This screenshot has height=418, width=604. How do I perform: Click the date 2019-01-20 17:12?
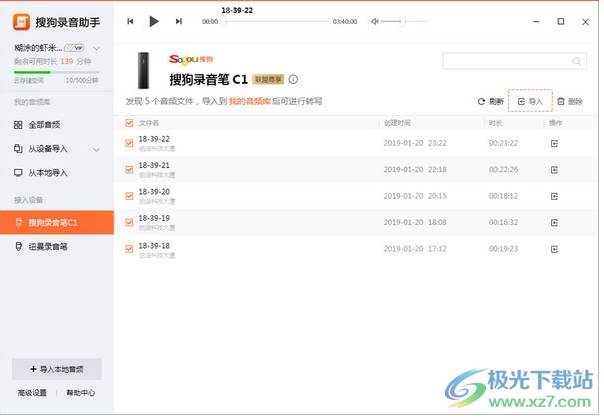(415, 249)
